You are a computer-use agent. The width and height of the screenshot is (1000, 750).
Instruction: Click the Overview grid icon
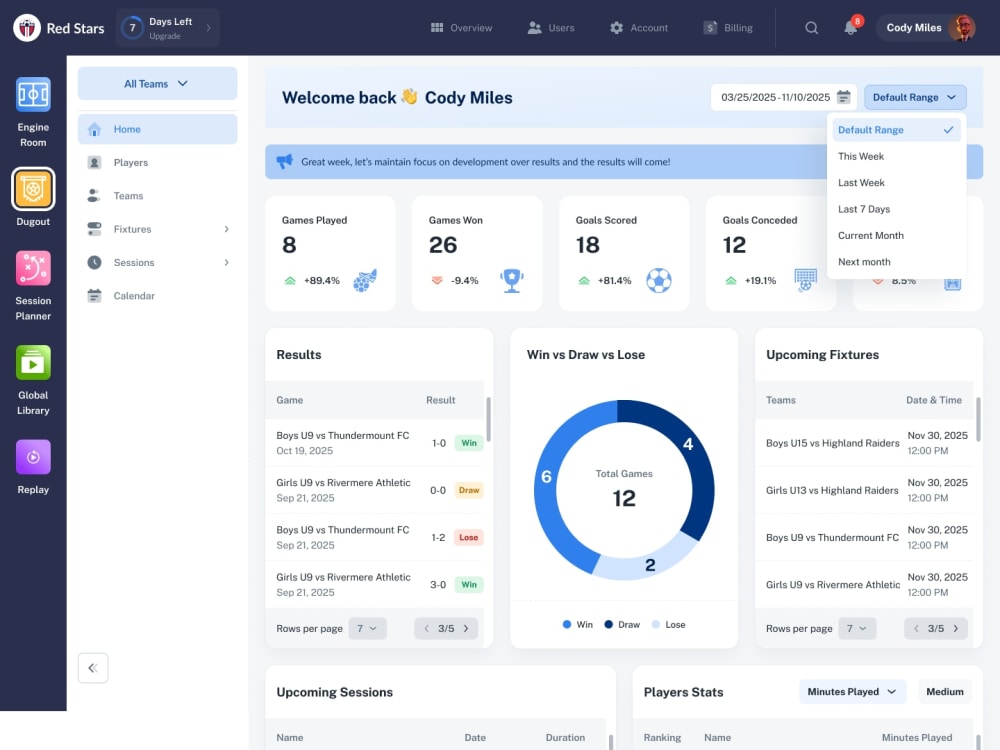click(x=437, y=27)
